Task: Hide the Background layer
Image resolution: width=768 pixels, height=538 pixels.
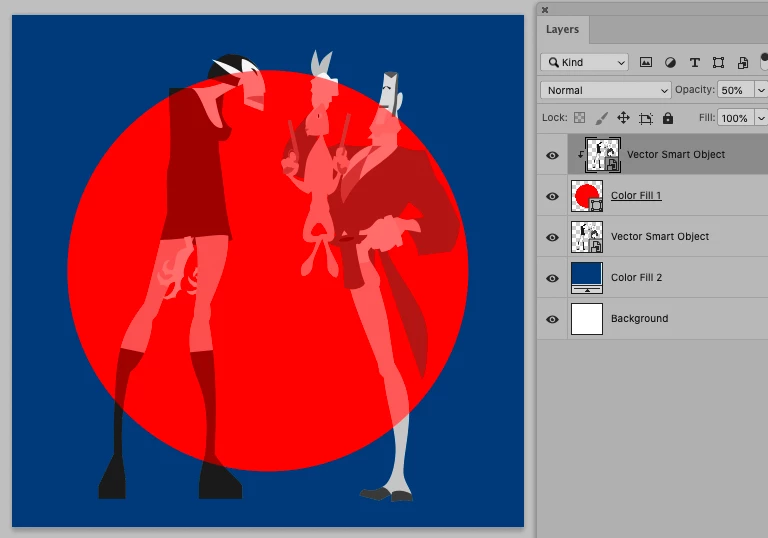Action: pyautogui.click(x=552, y=319)
